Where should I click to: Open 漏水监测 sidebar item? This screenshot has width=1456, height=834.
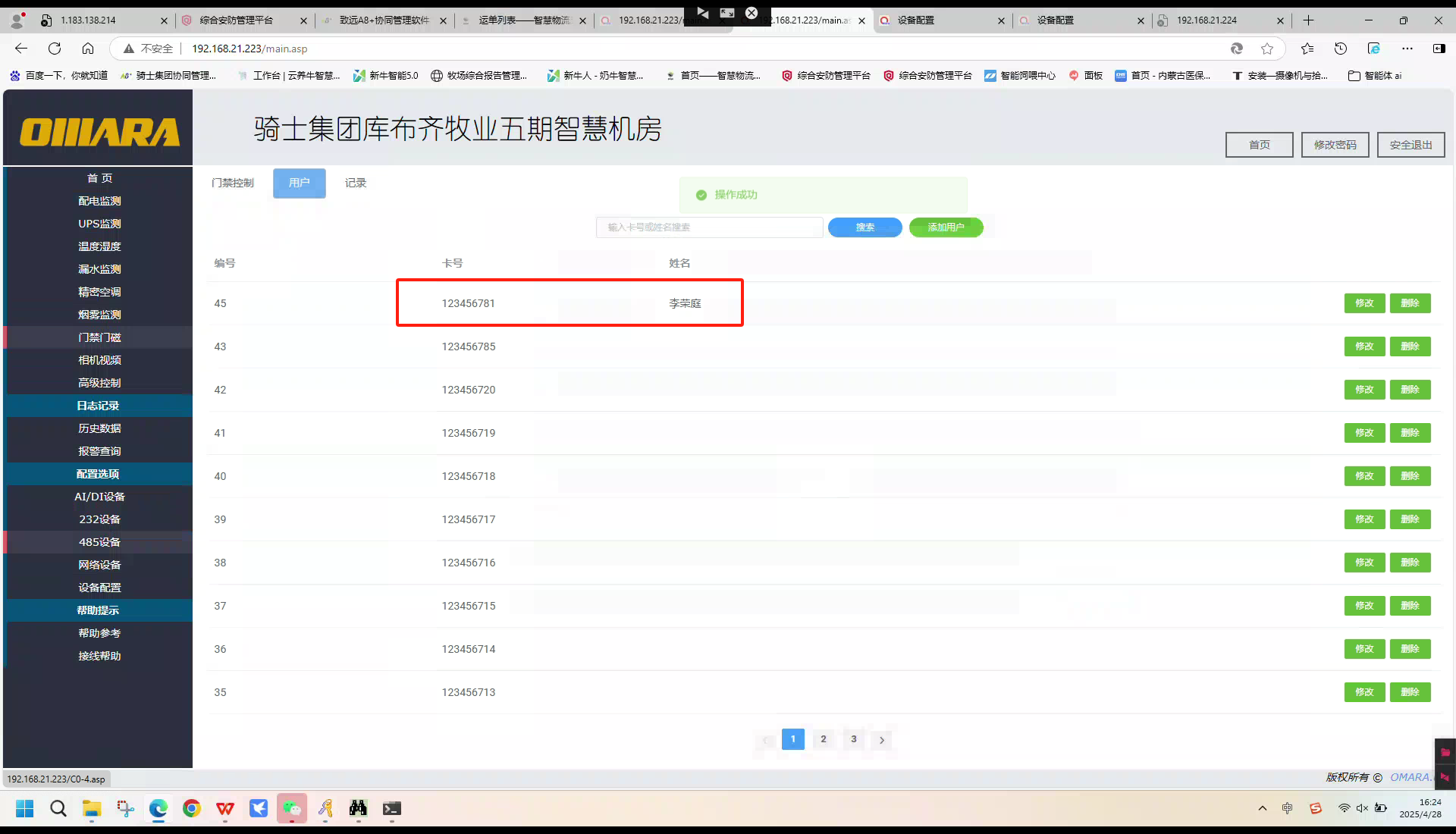99,269
